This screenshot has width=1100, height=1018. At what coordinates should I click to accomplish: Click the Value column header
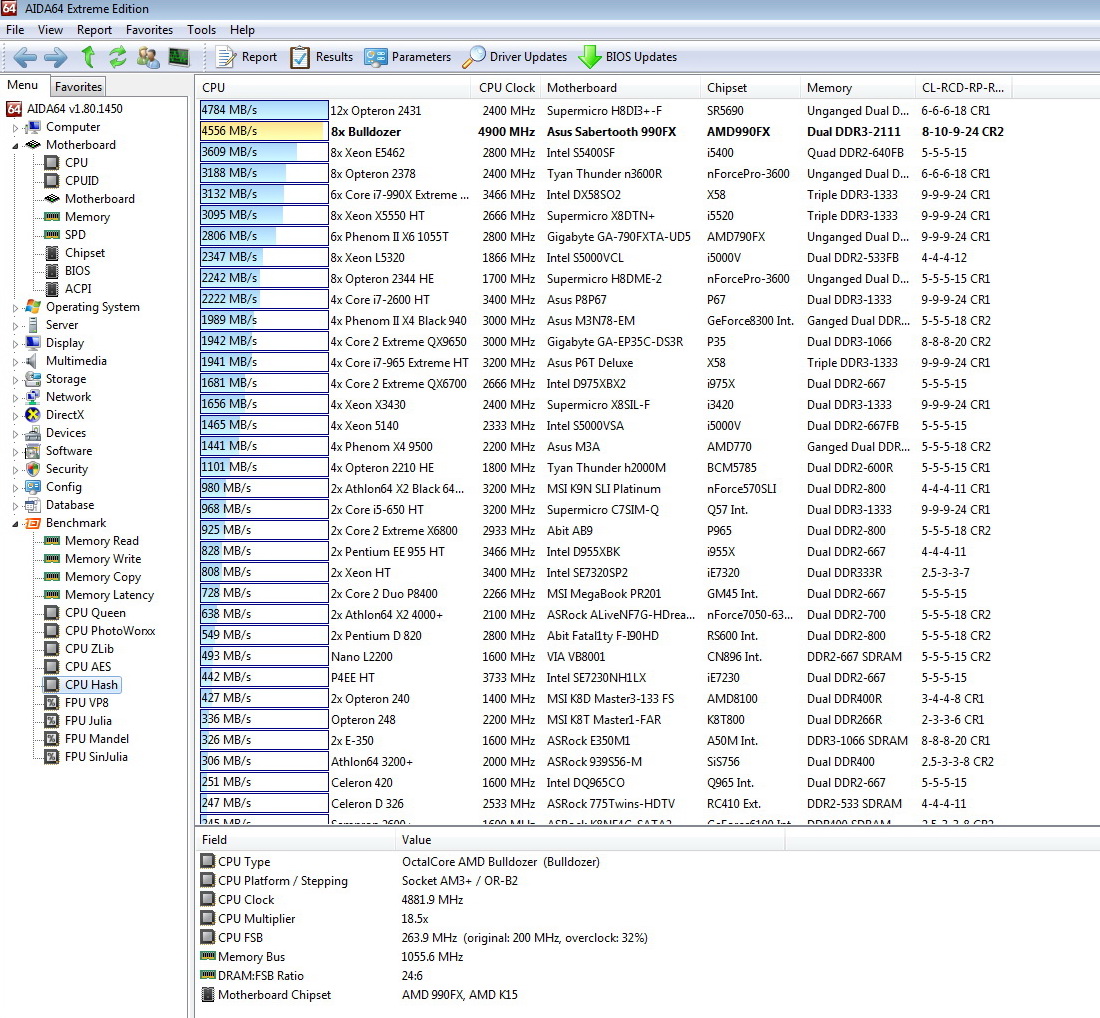pos(589,840)
